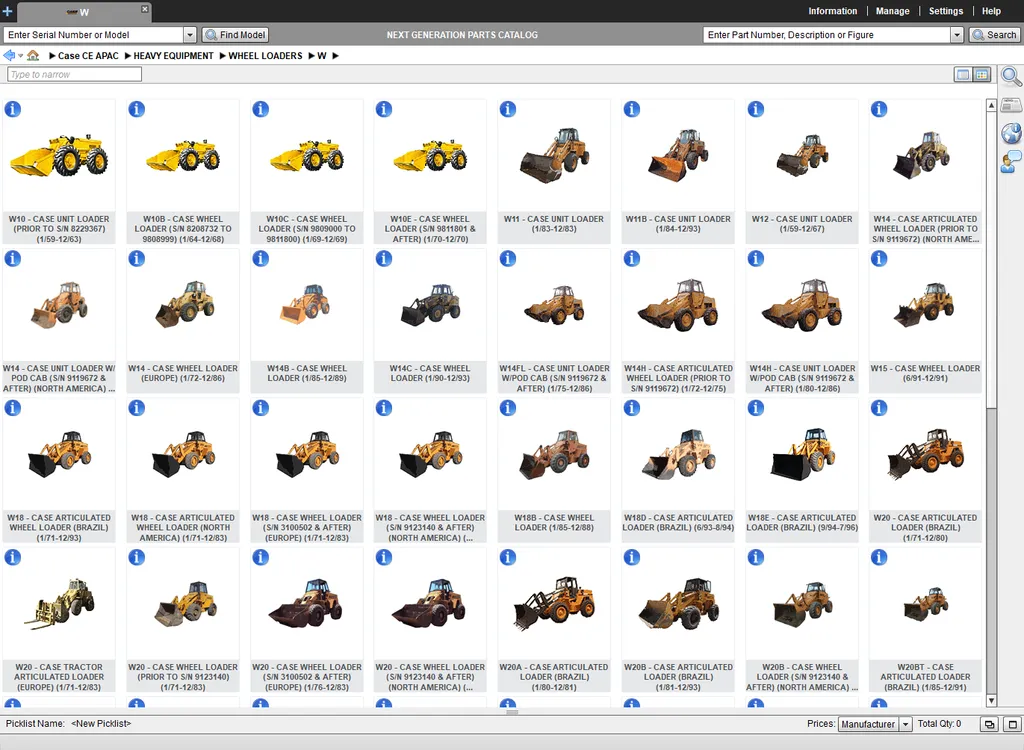Image resolution: width=1024 pixels, height=750 pixels.
Task: Click the W11B - CASE UNIT LOADER caption
Action: click(x=678, y=224)
